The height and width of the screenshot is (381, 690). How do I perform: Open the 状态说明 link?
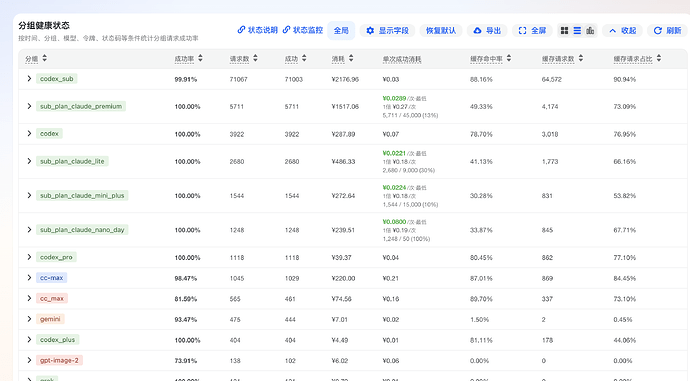click(257, 30)
